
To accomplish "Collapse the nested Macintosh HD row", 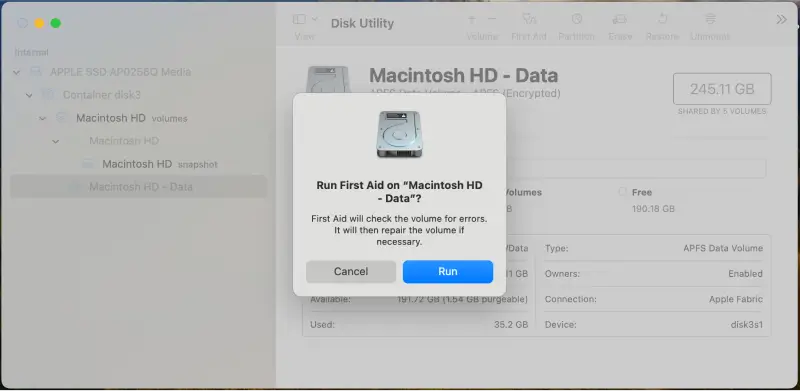I will pyautogui.click(x=55, y=141).
